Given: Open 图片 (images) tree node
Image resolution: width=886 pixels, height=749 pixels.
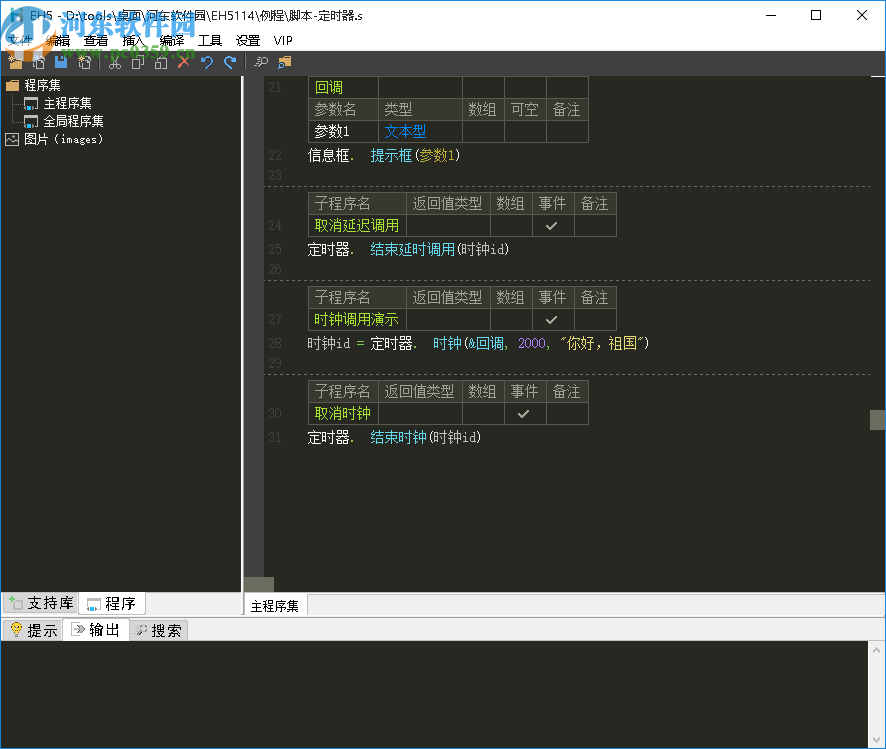Looking at the screenshot, I should pyautogui.click(x=62, y=140).
